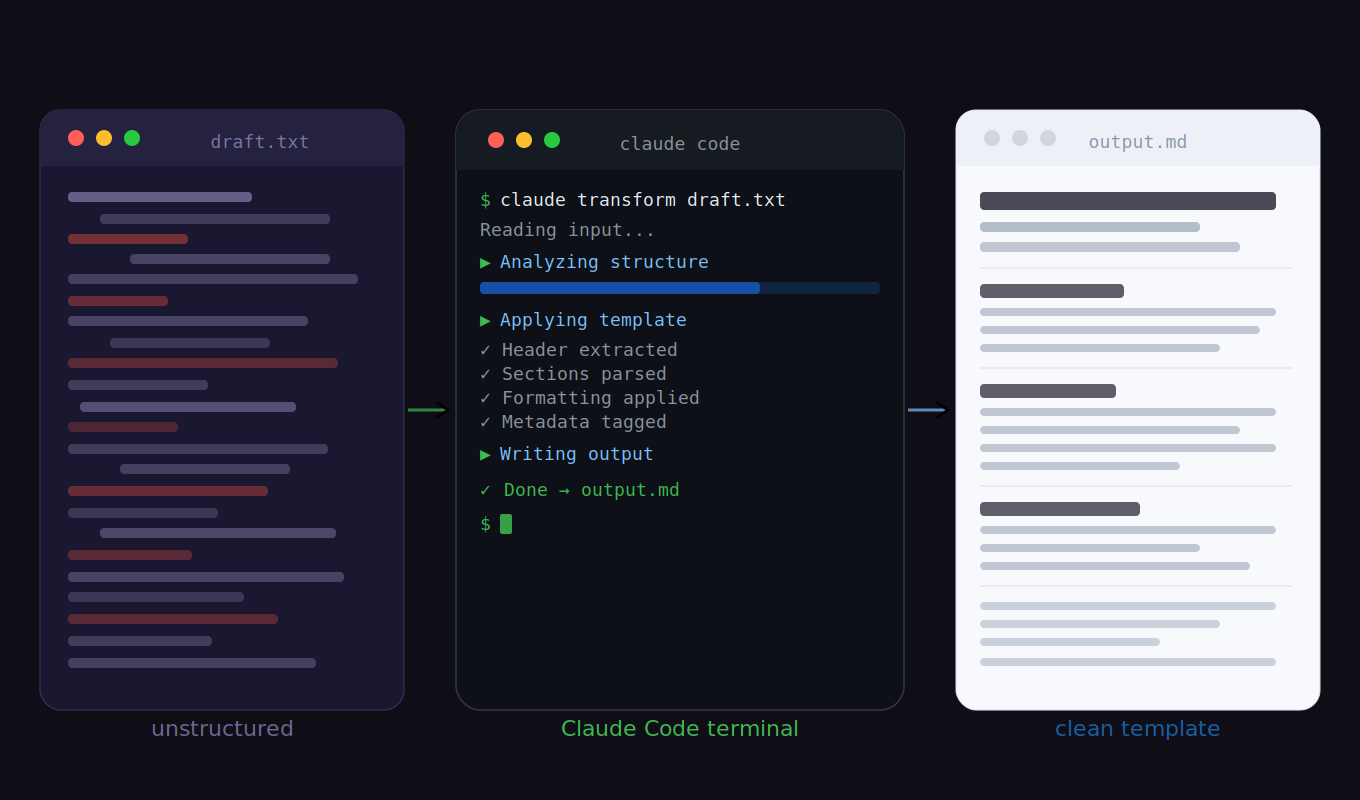Close the claude code terminal window
1360x800 pixels.
click(x=496, y=140)
